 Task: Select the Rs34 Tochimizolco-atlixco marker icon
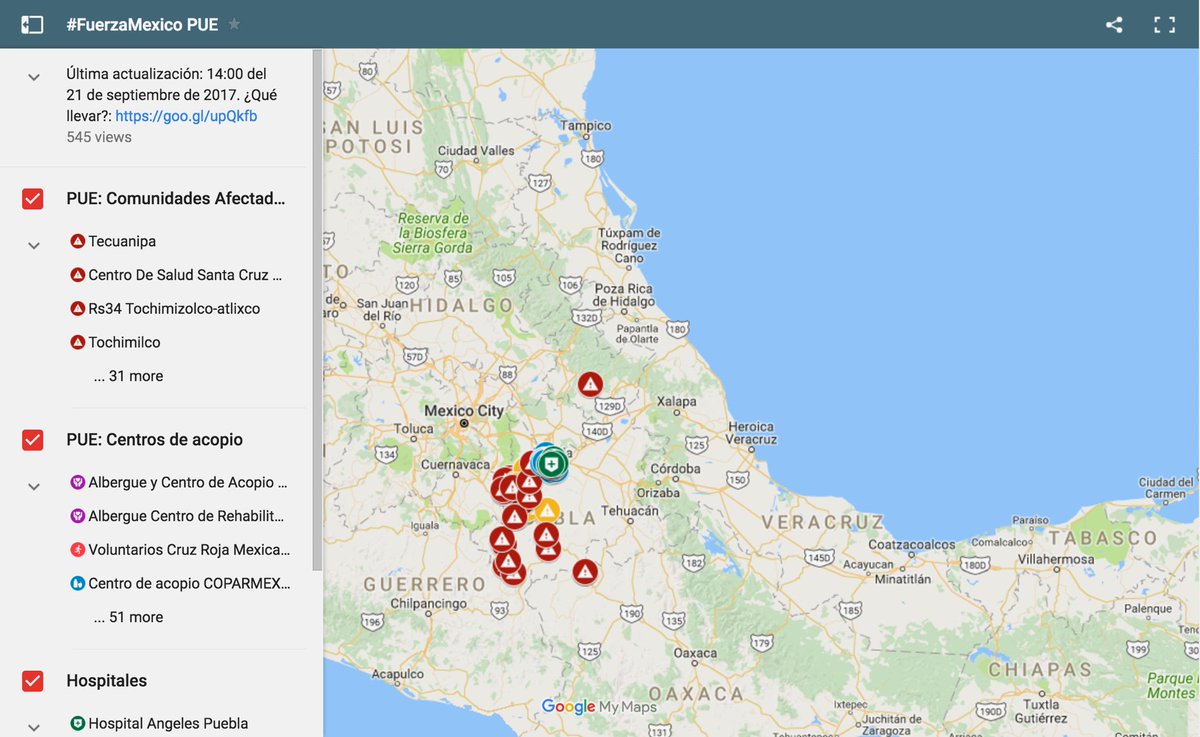pos(77,309)
